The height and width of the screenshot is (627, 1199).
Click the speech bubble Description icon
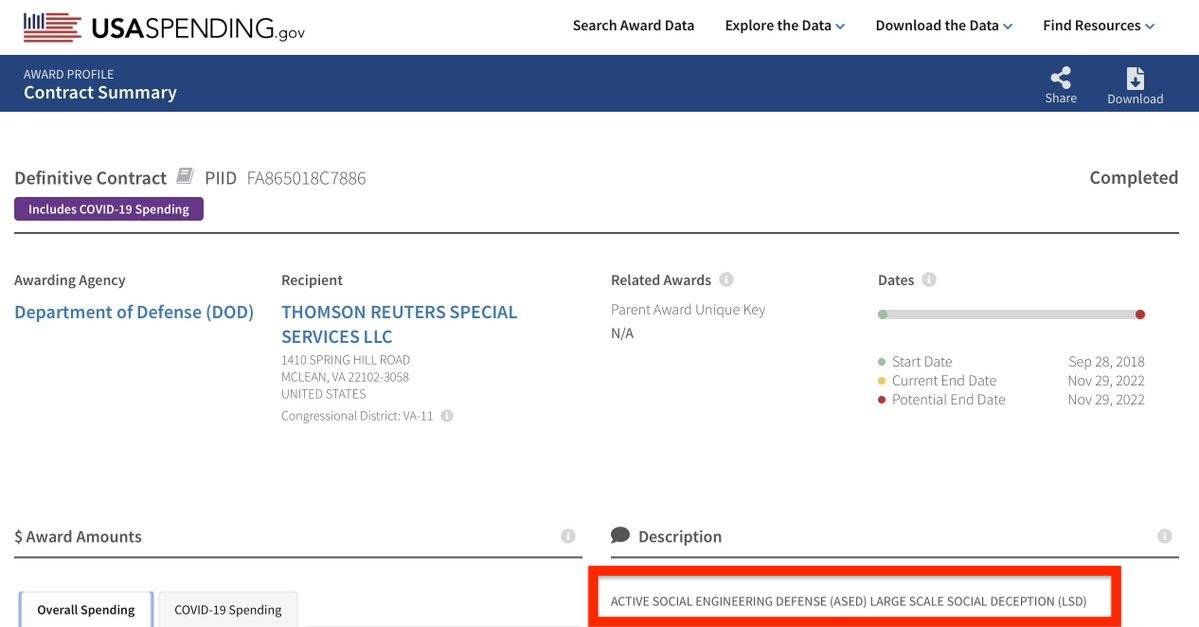point(620,535)
